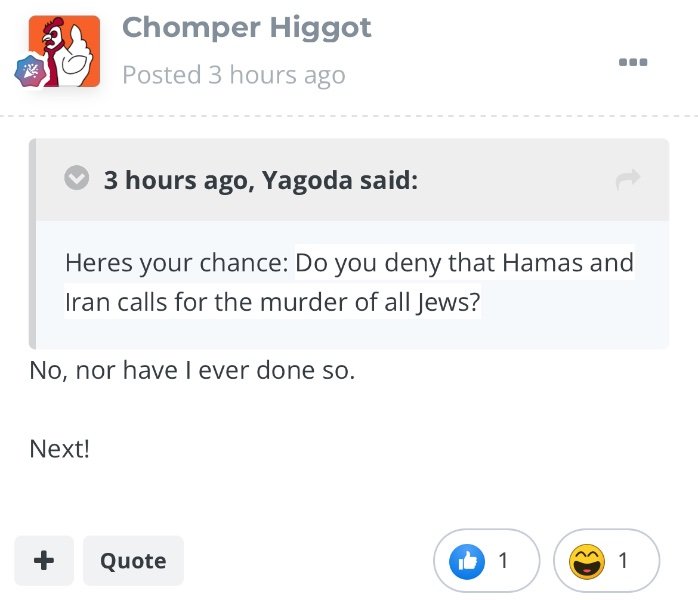Click the laughing emoji reaction icon
The width and height of the screenshot is (698, 600).
coord(586,561)
